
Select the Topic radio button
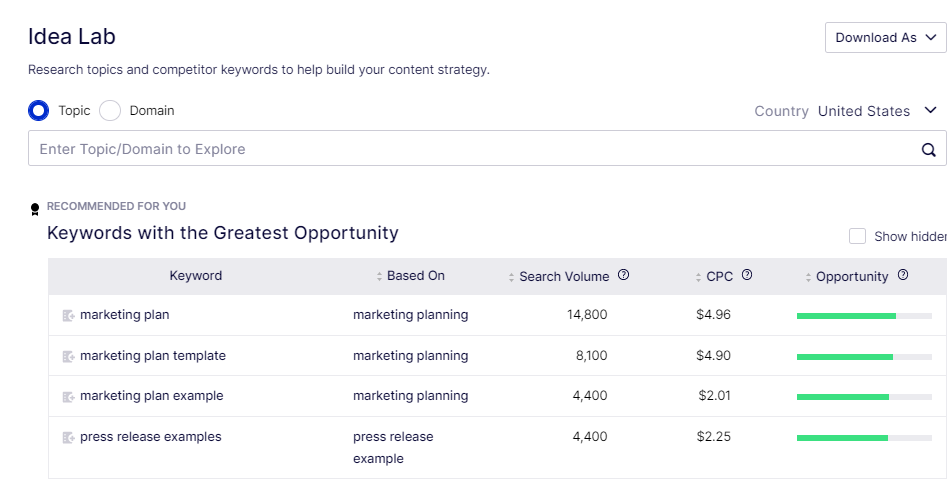39,111
